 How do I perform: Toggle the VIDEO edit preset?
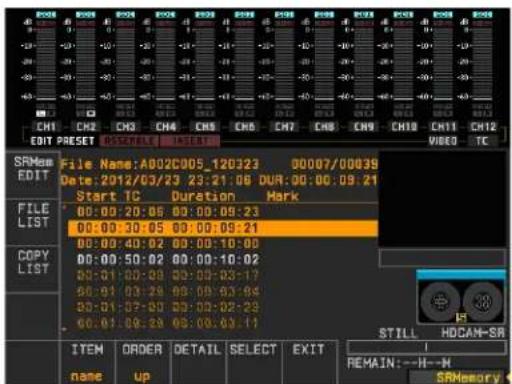443,141
